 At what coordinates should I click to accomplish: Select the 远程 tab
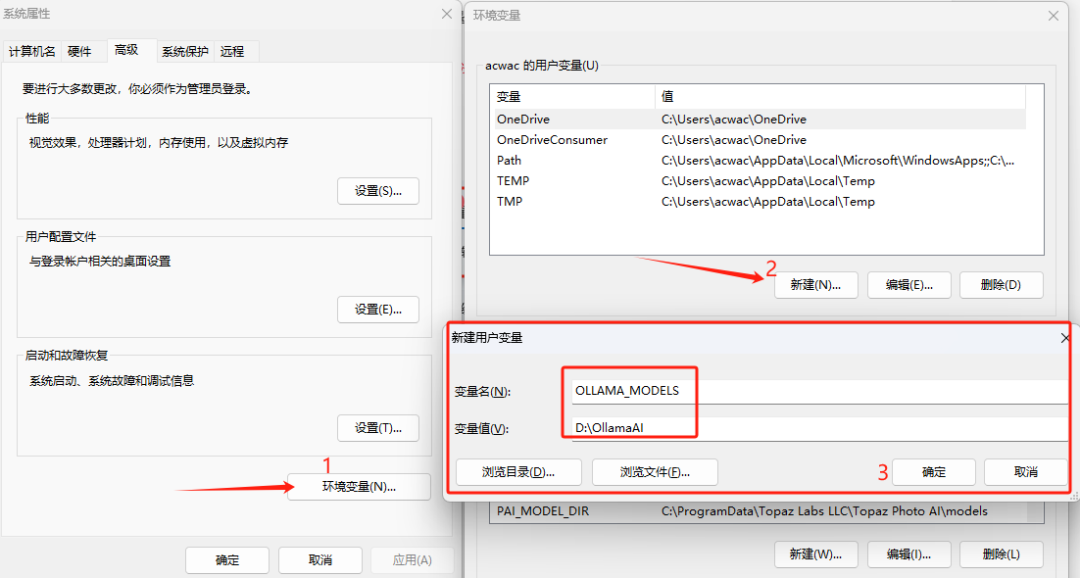pos(232,51)
